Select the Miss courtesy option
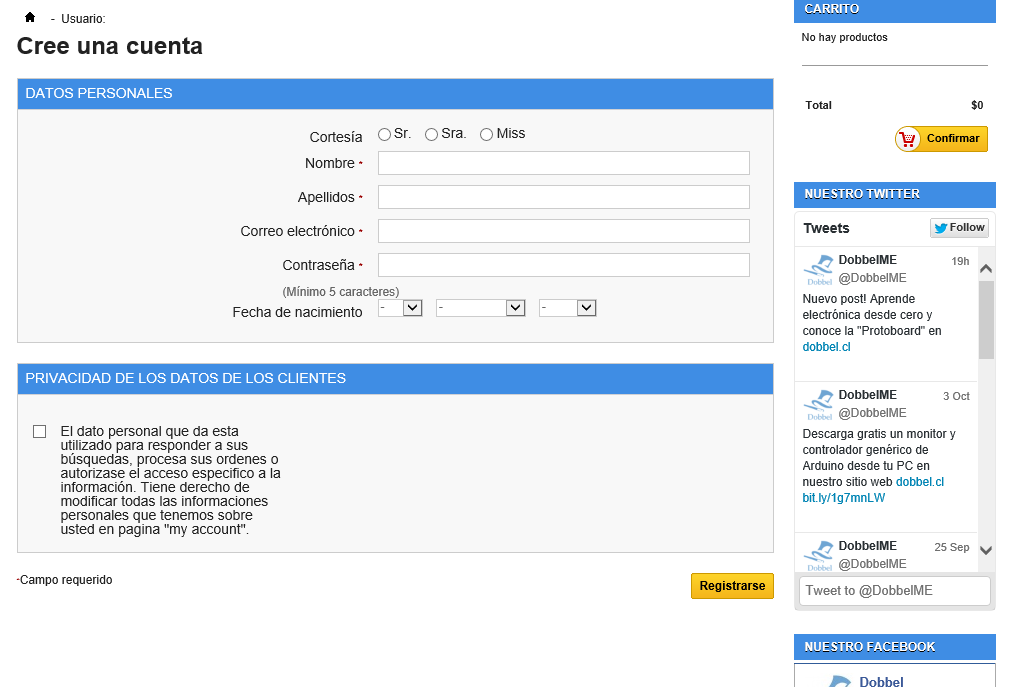The width and height of the screenshot is (1009, 687). pos(486,134)
